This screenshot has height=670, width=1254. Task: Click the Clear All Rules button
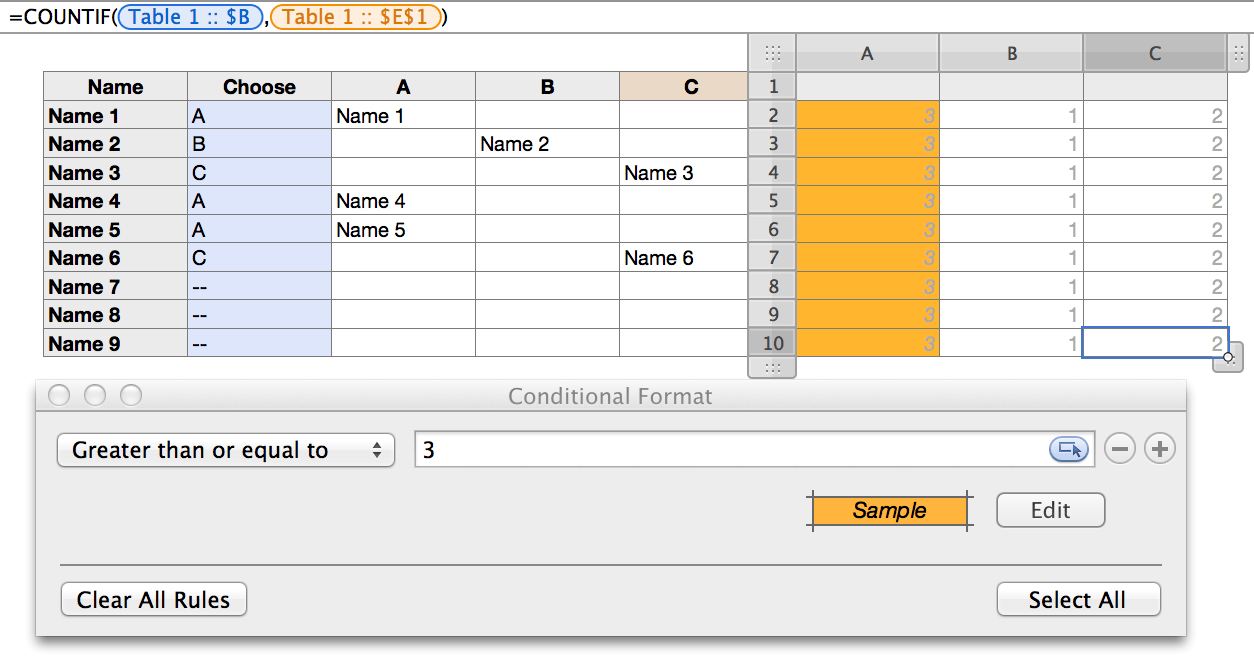pos(153,599)
